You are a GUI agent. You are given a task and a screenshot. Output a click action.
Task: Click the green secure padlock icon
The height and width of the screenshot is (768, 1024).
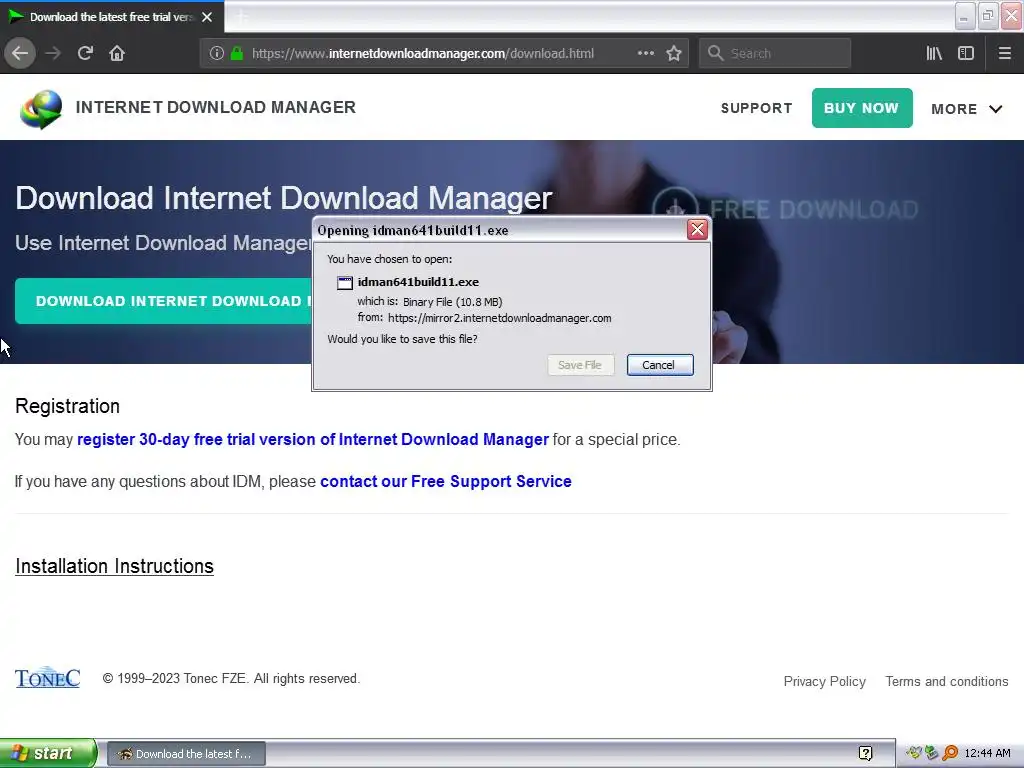(237, 54)
